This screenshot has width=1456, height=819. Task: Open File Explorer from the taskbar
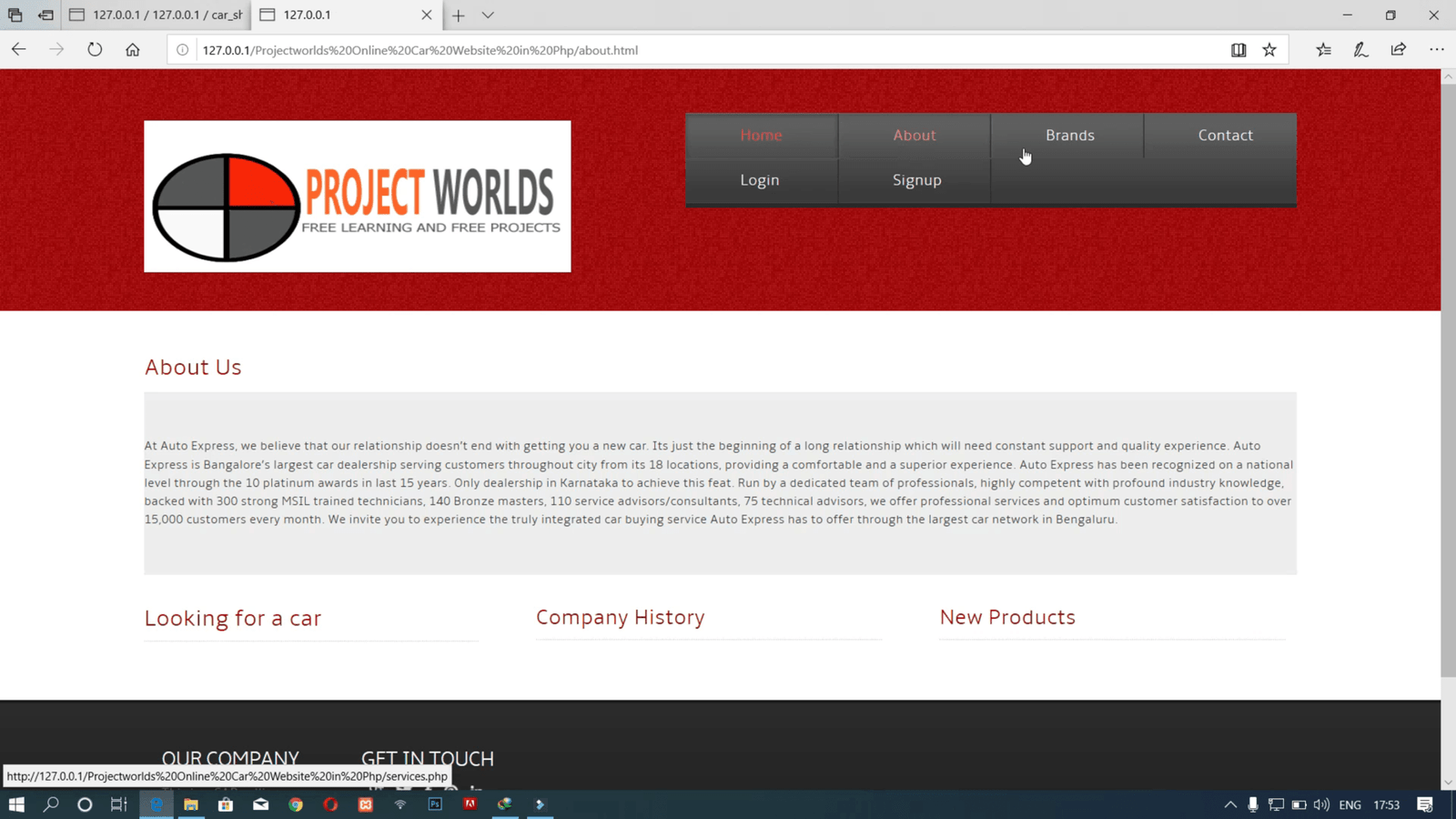point(191,804)
